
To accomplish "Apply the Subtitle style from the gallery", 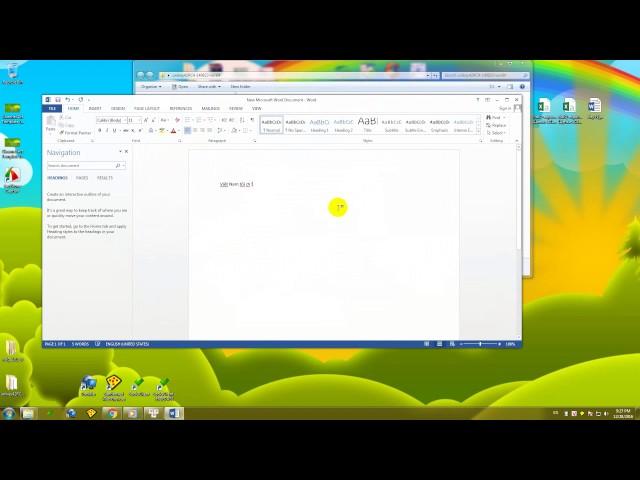I will [x=391, y=125].
